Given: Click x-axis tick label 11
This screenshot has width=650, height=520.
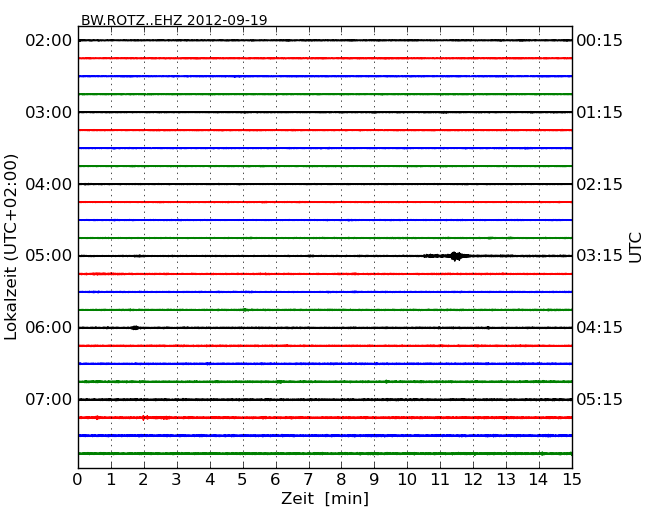Looking at the screenshot, I should tap(440, 480).
